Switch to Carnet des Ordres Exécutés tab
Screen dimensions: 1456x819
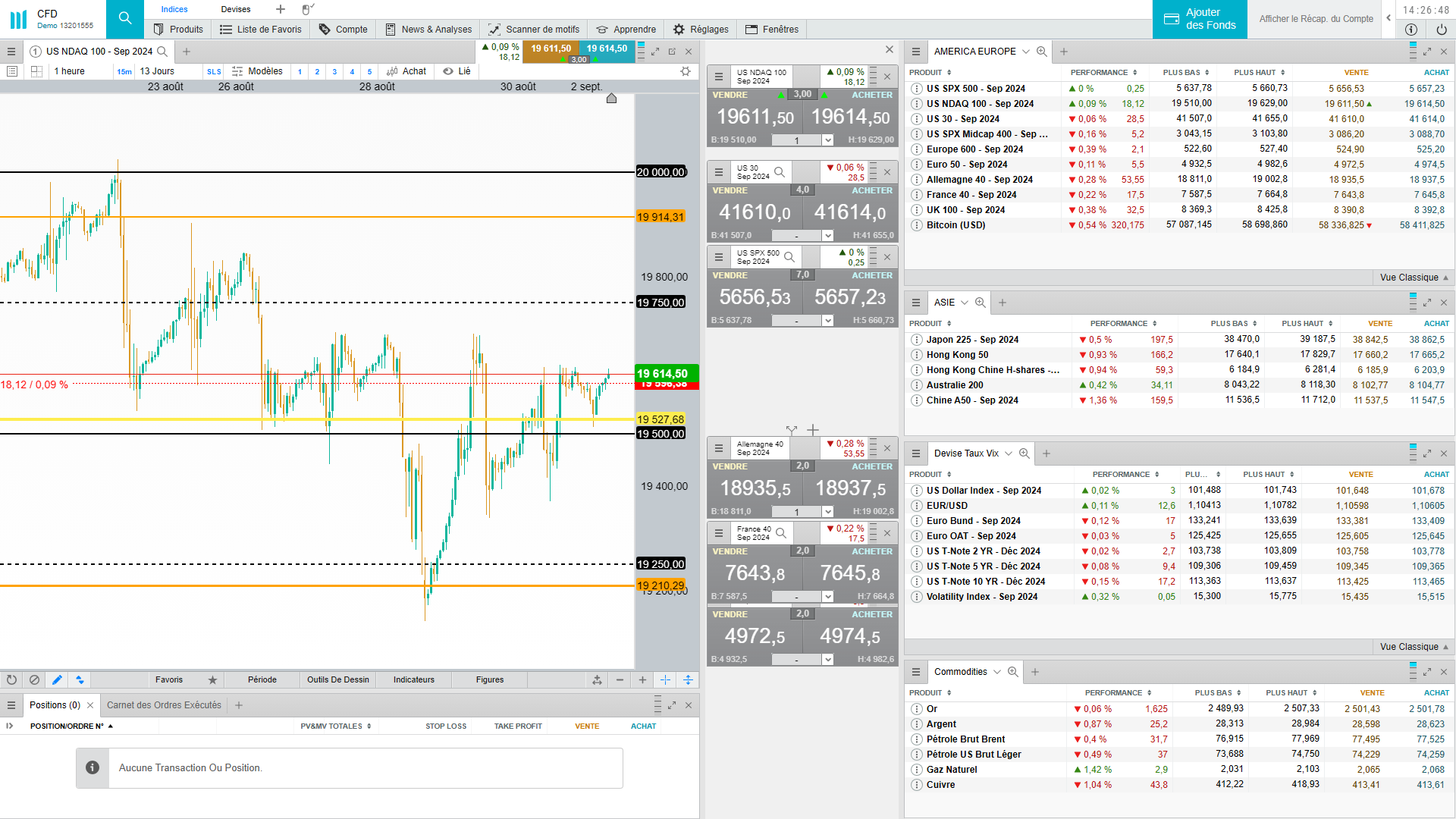[164, 705]
